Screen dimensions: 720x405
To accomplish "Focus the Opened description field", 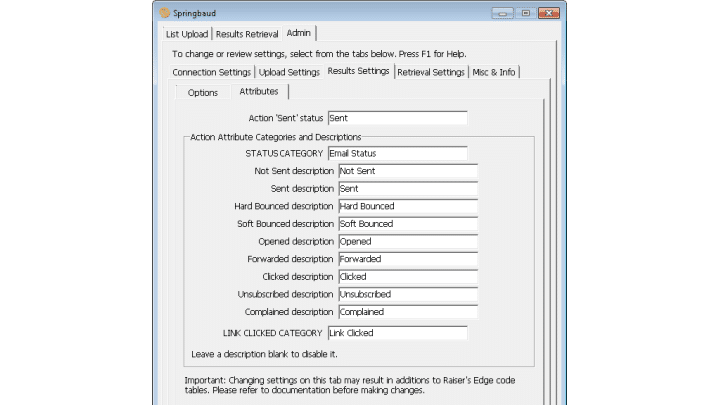I will click(x=408, y=242).
